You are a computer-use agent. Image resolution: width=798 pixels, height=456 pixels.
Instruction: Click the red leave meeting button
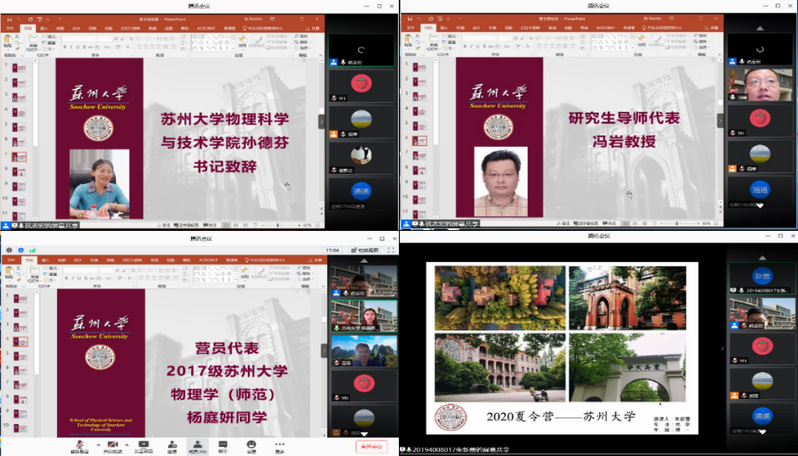pyautogui.click(x=371, y=446)
